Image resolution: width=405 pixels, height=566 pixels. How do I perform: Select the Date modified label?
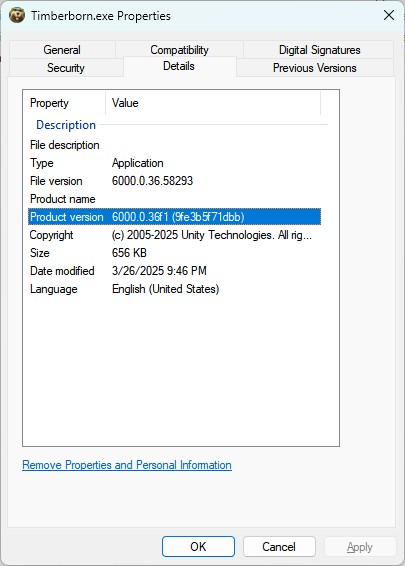click(62, 271)
